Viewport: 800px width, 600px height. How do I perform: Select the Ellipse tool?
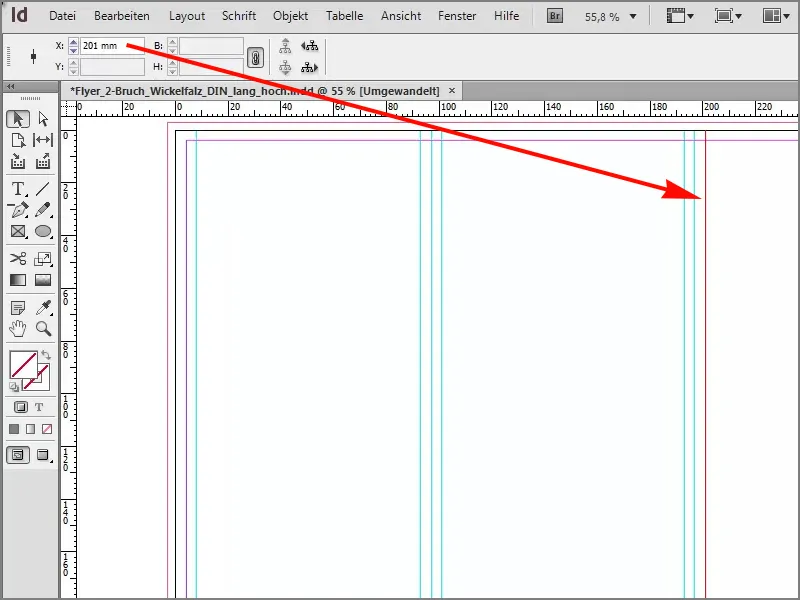click(x=43, y=231)
